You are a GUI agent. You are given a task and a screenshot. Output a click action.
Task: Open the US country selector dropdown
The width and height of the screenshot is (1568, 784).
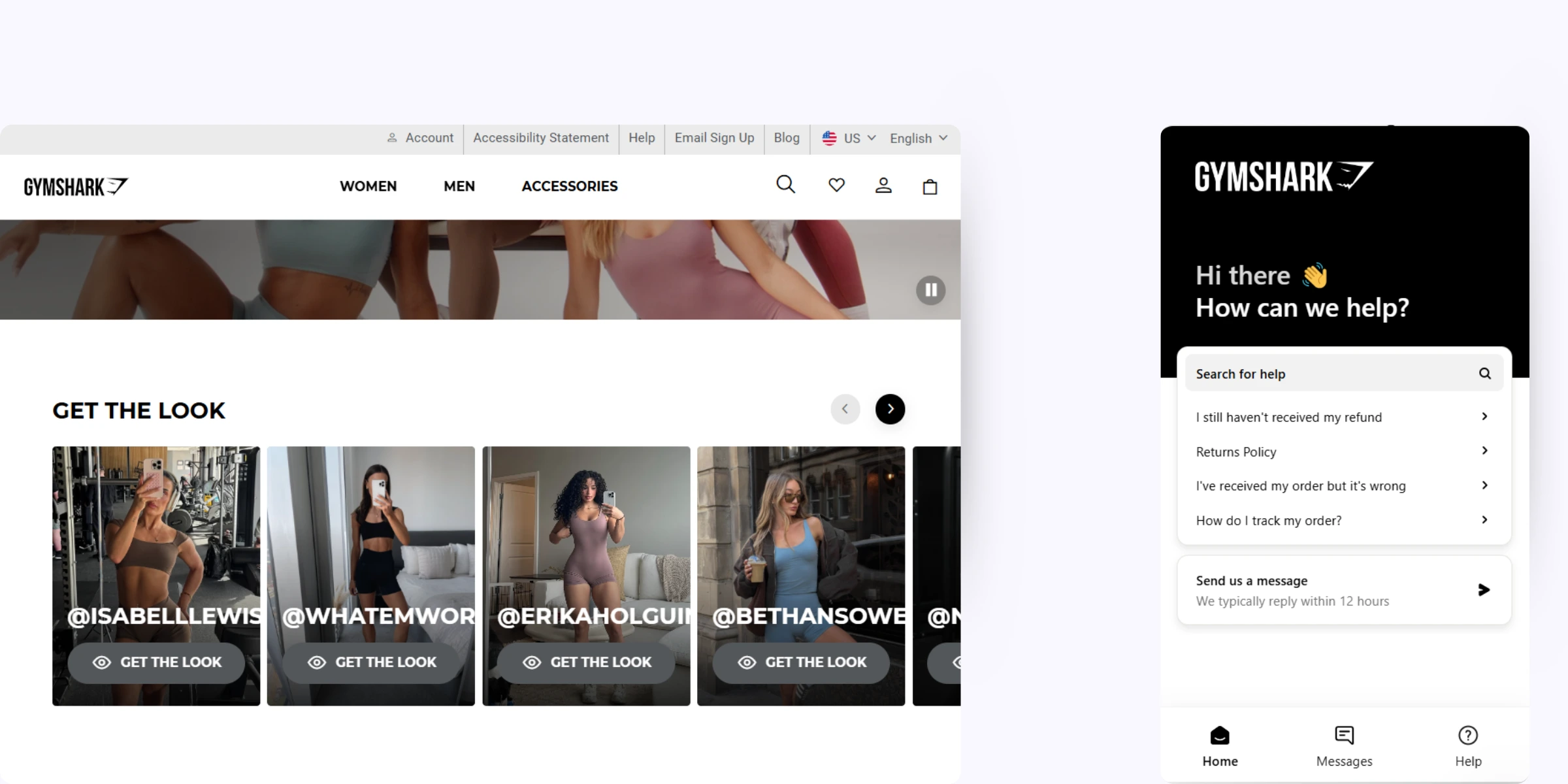[848, 138]
